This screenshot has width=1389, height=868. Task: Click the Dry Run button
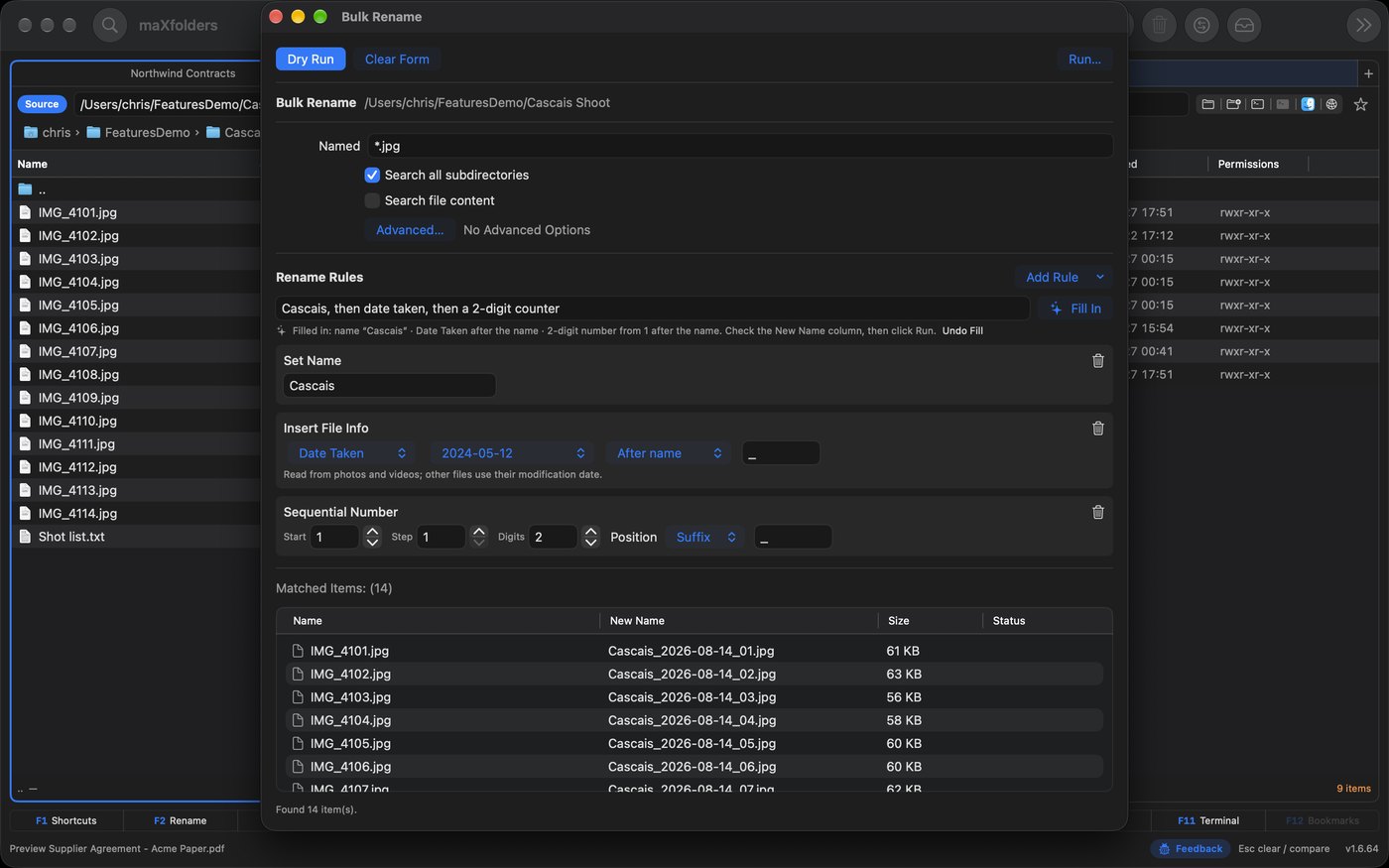311,60
